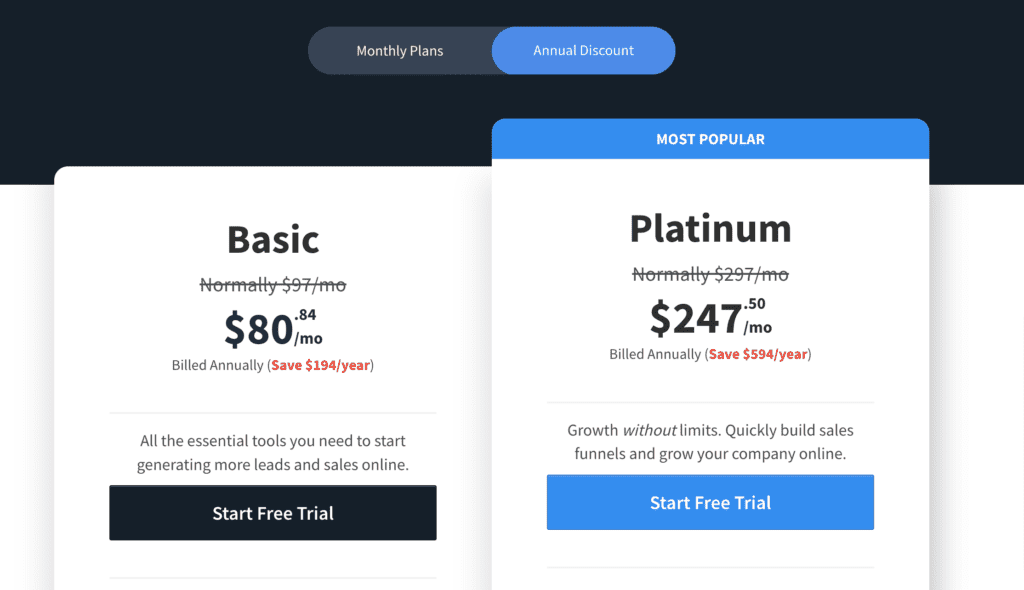Click the italic word 'without'
Screen dimensions: 1024x590
coord(649,431)
